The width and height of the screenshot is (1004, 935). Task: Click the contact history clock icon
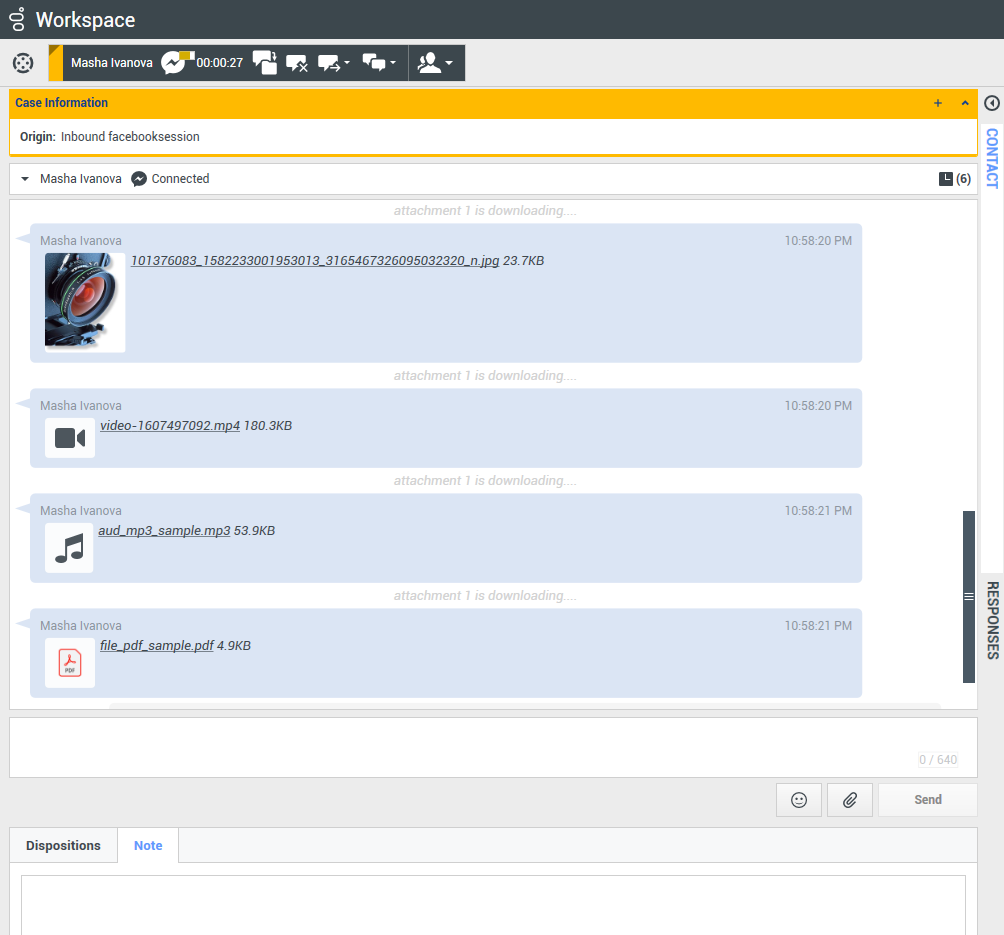(946, 179)
